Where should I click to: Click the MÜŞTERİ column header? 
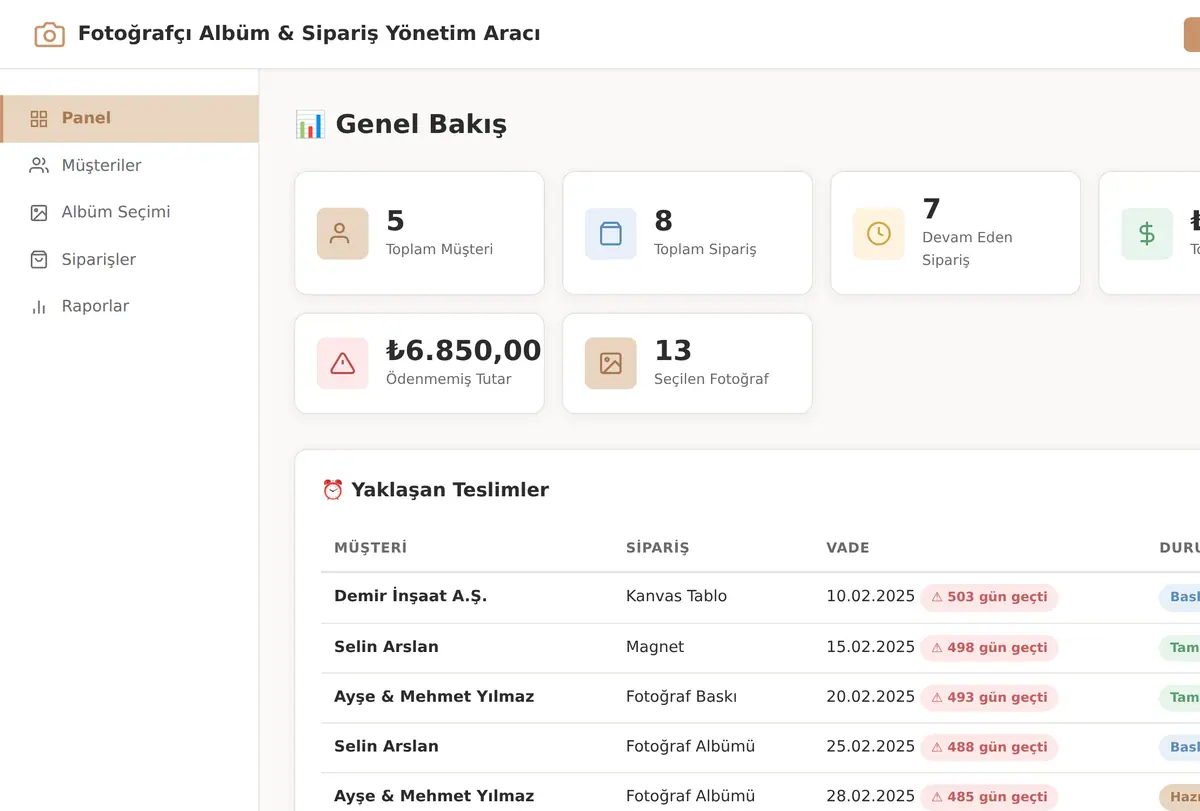pos(371,548)
